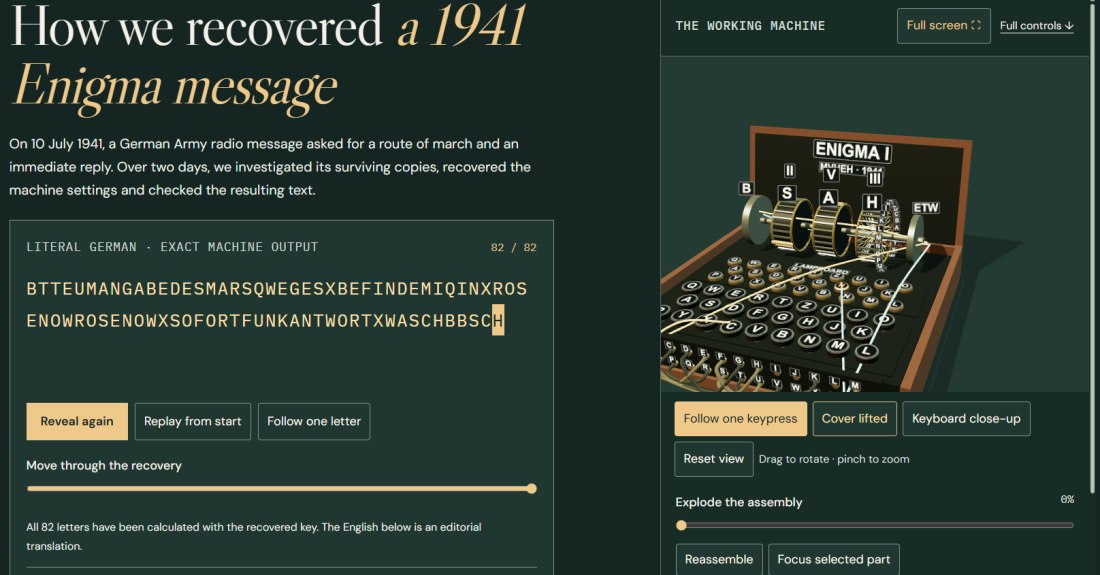This screenshot has height=575, width=1100.
Task: Click the Q key on the 3D keyboard
Action: (692, 286)
